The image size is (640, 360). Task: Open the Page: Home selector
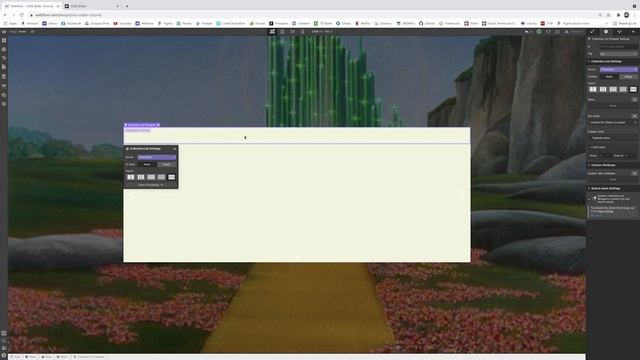click(x=19, y=31)
